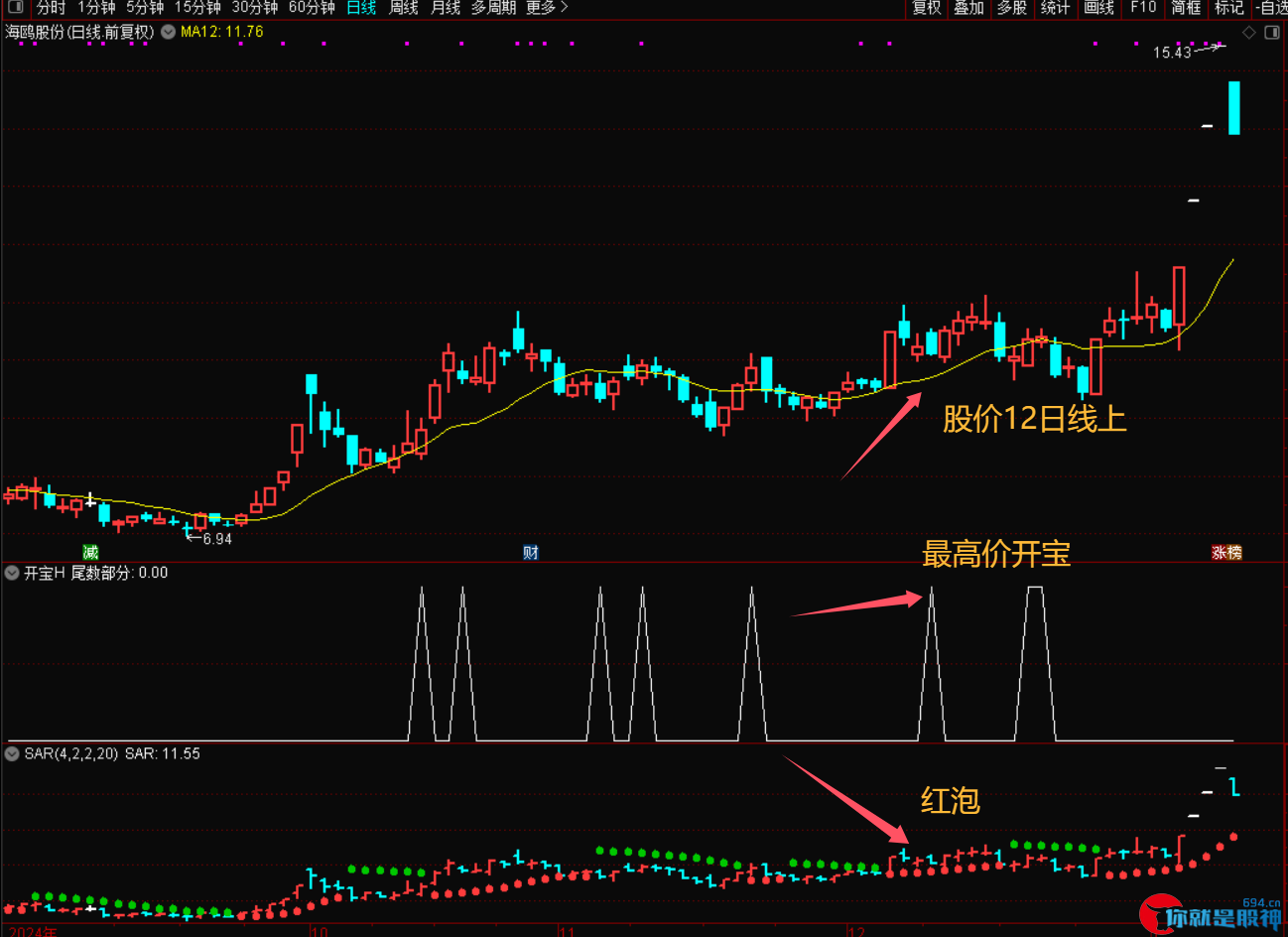The height and width of the screenshot is (937, 1288).
Task: Switch to the 分时 period tab
Action: 51,8
